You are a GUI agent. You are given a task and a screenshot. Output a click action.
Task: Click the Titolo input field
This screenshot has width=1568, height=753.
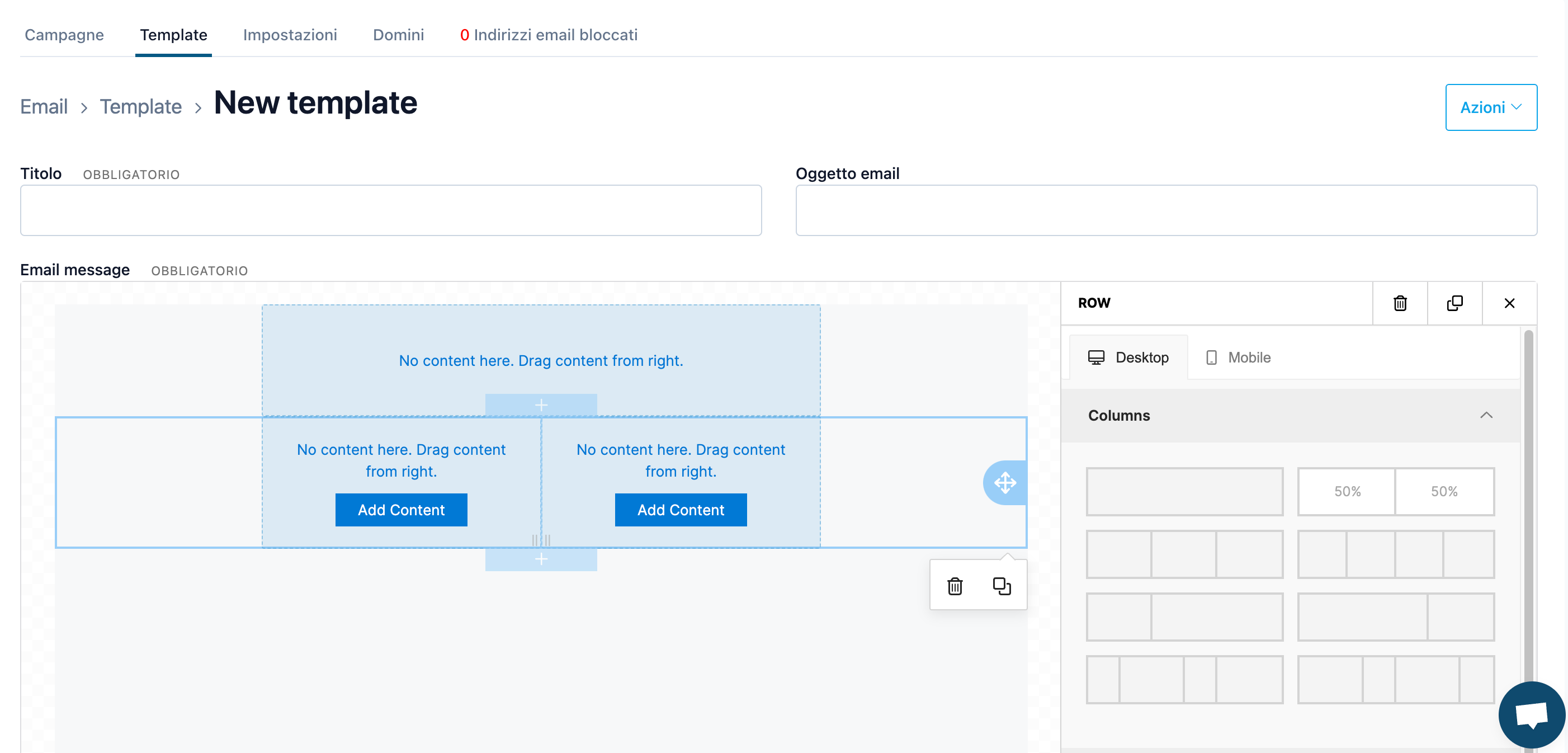[x=391, y=210]
